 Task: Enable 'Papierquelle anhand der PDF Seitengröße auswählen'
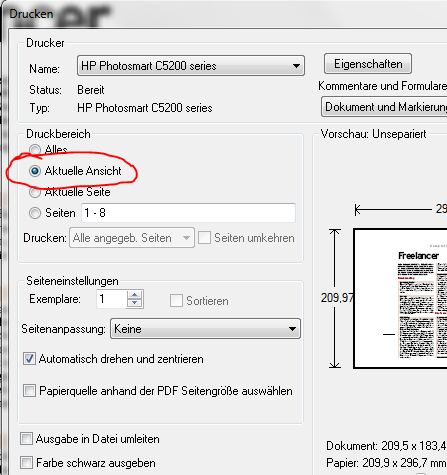pos(29,391)
